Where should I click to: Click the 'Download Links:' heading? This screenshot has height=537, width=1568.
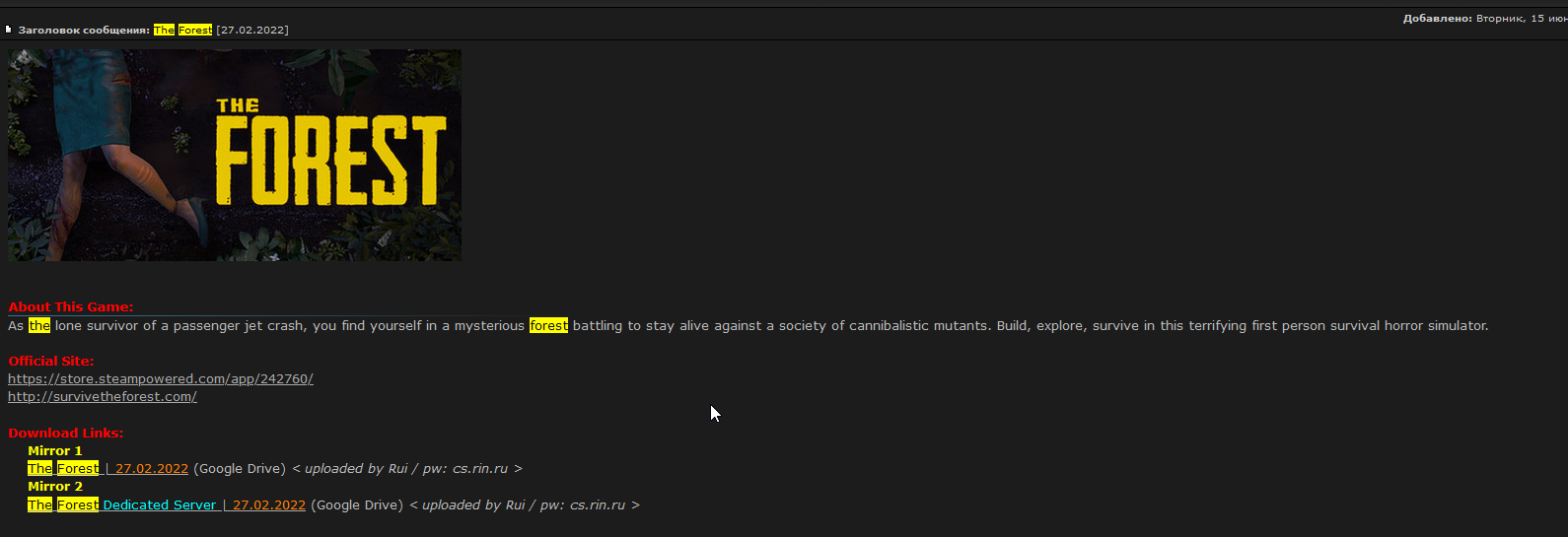(x=66, y=434)
